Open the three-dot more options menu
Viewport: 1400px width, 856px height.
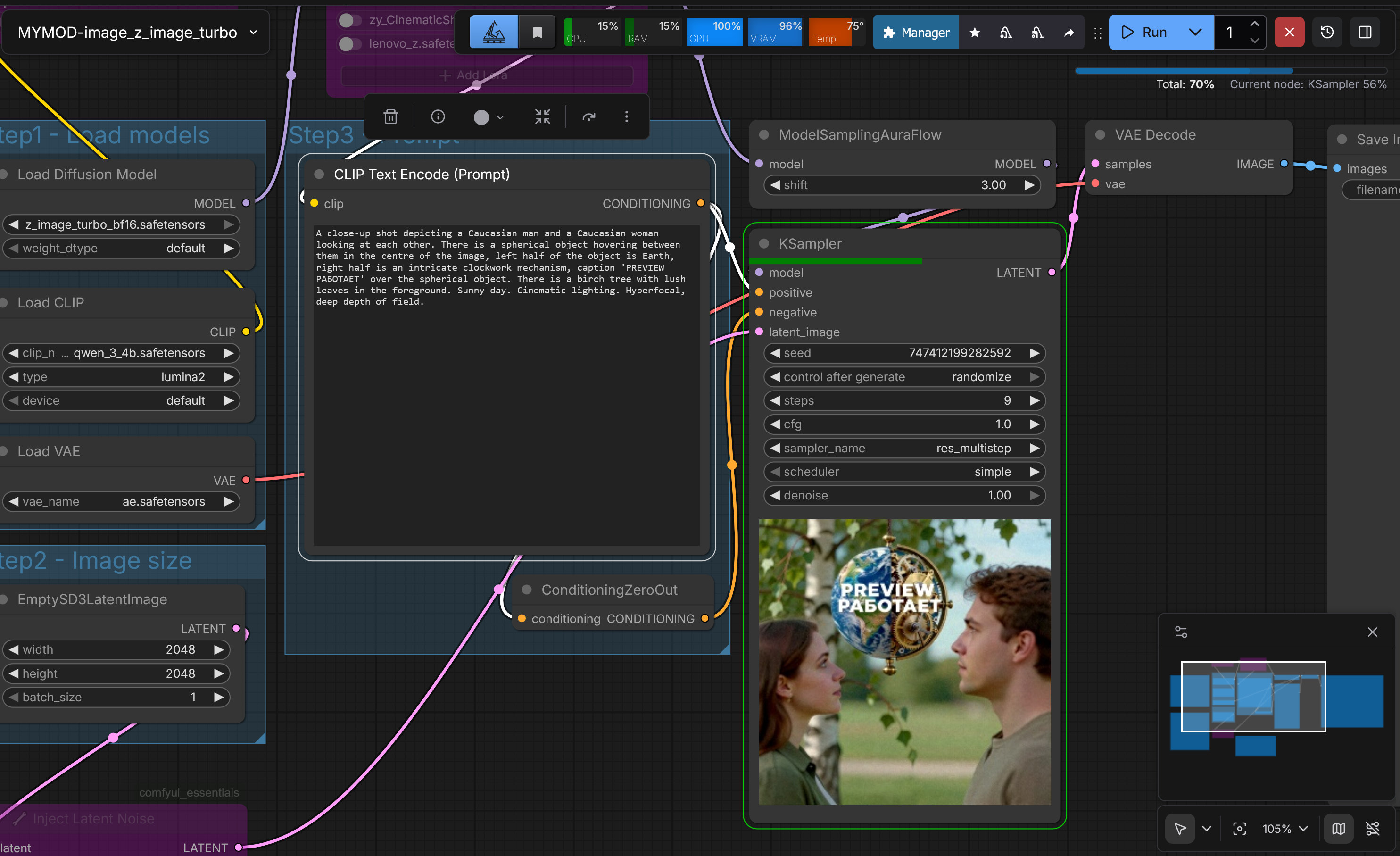626,116
